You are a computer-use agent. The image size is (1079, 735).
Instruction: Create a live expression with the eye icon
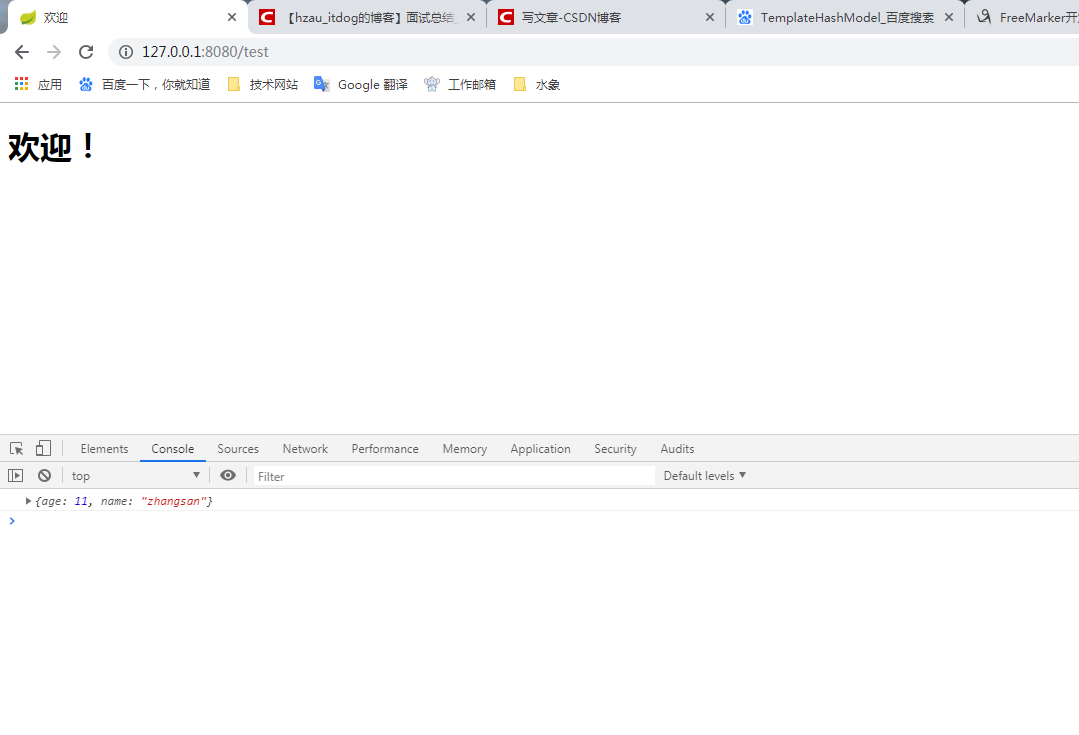tap(228, 475)
